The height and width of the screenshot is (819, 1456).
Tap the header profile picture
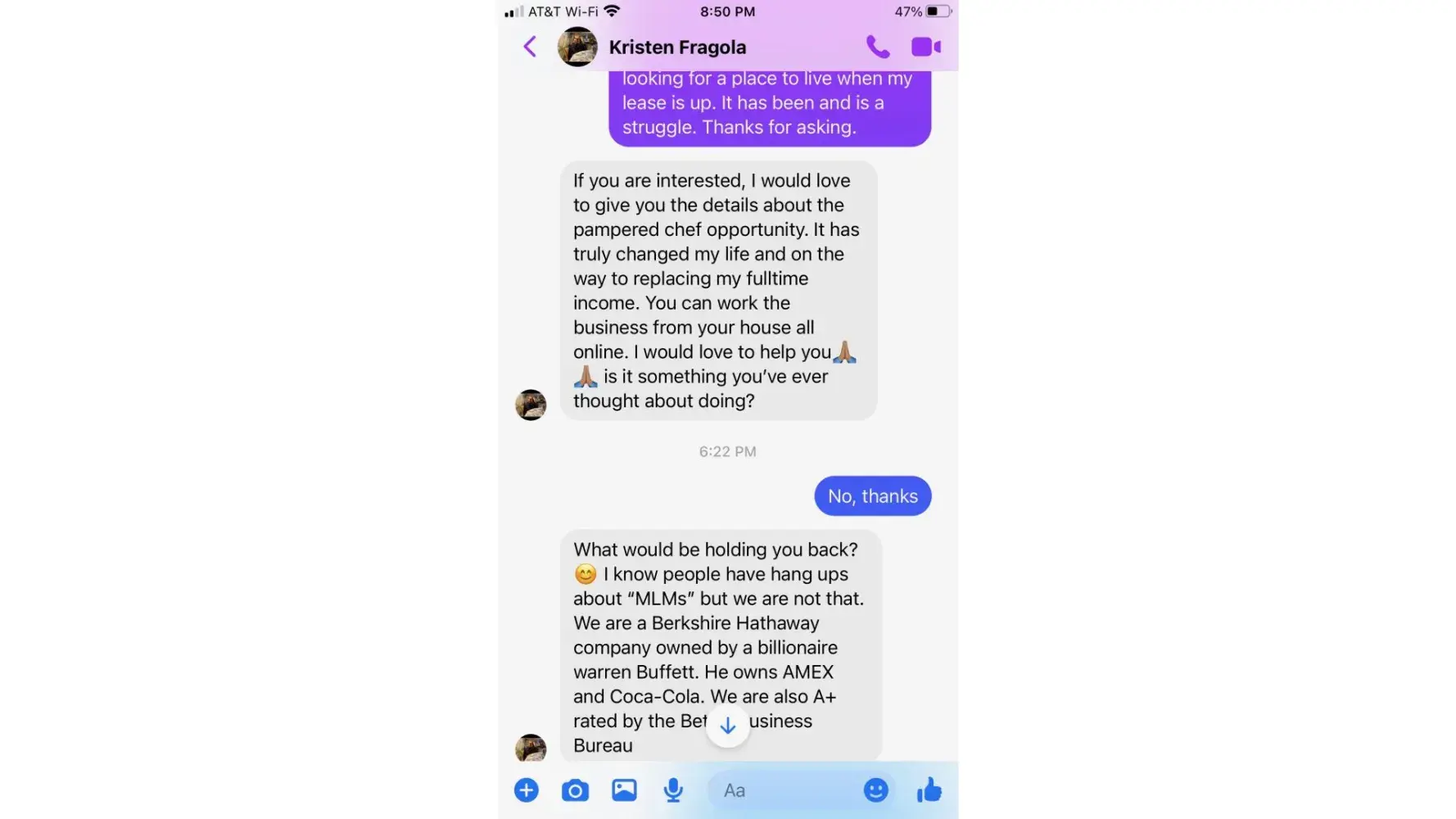tap(577, 47)
